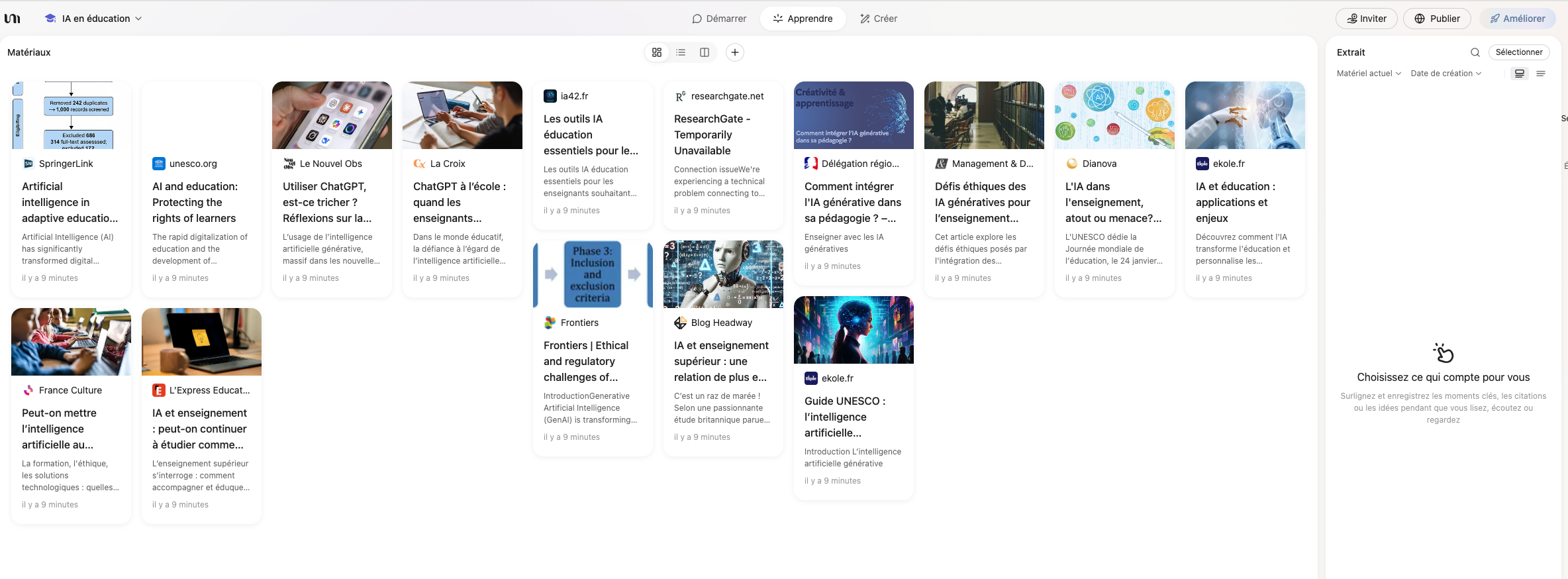Image resolution: width=1568 pixels, height=579 pixels.
Task: Show extracts as compact lines
Action: (x=1541, y=74)
